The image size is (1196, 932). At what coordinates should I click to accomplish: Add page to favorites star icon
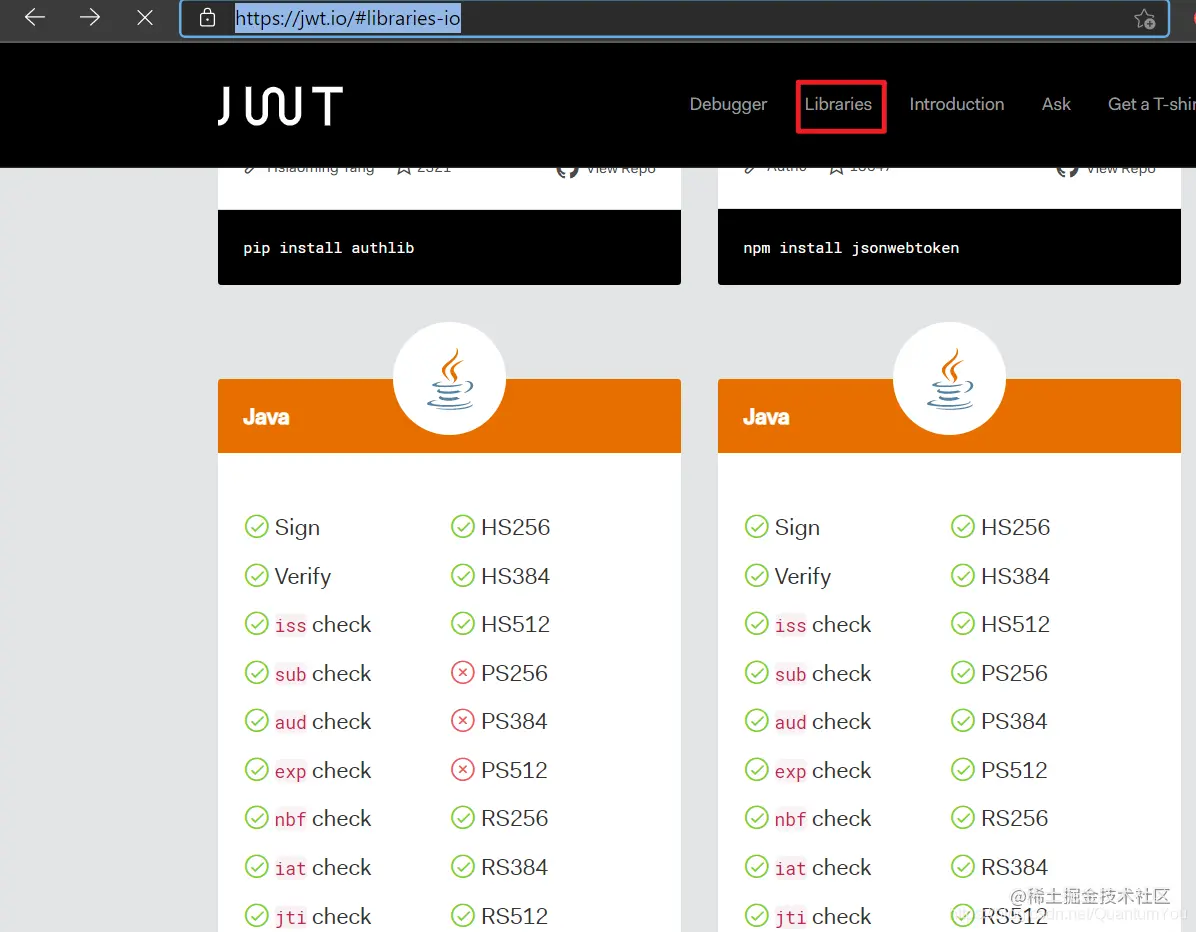(1144, 18)
